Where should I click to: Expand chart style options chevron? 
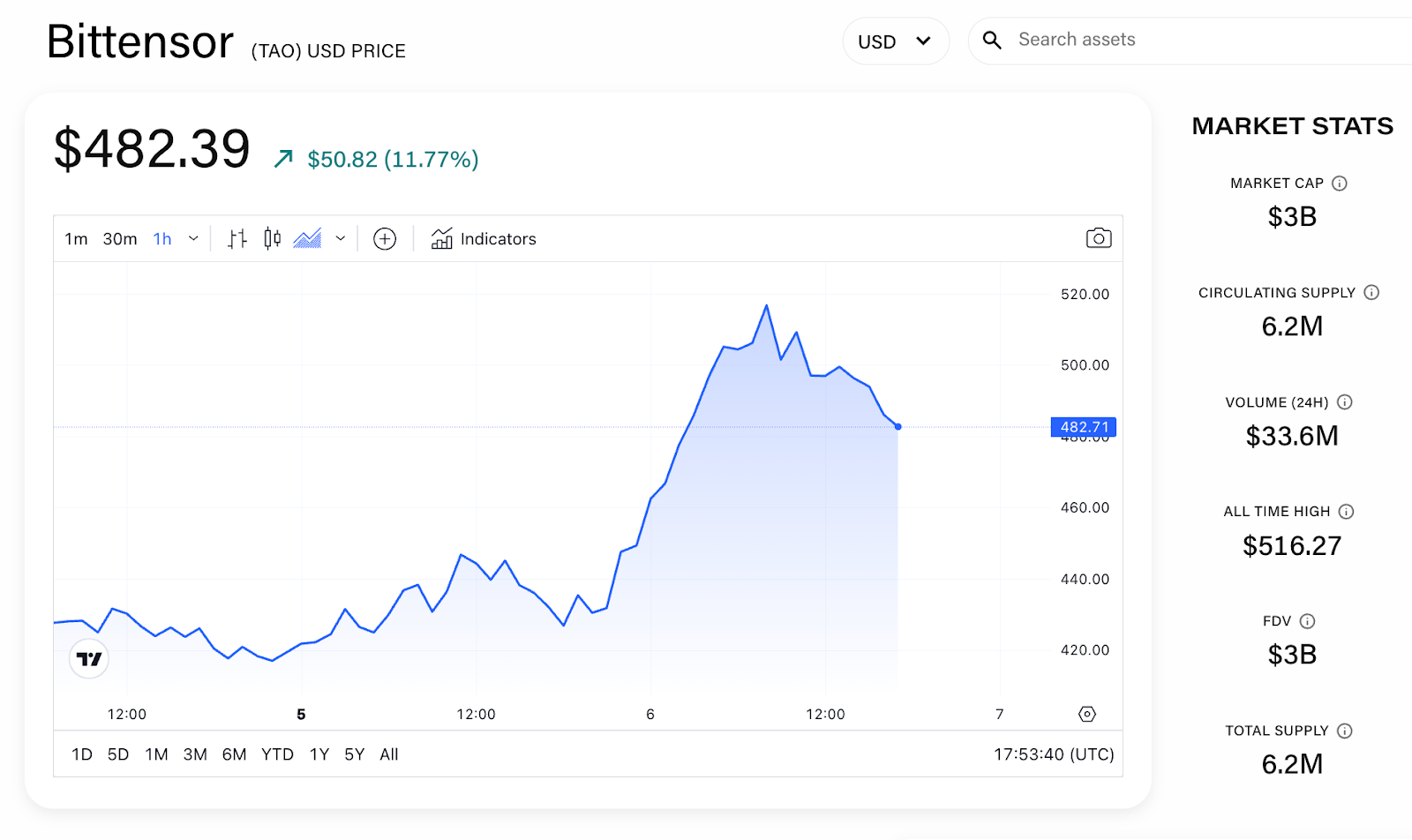point(341,239)
